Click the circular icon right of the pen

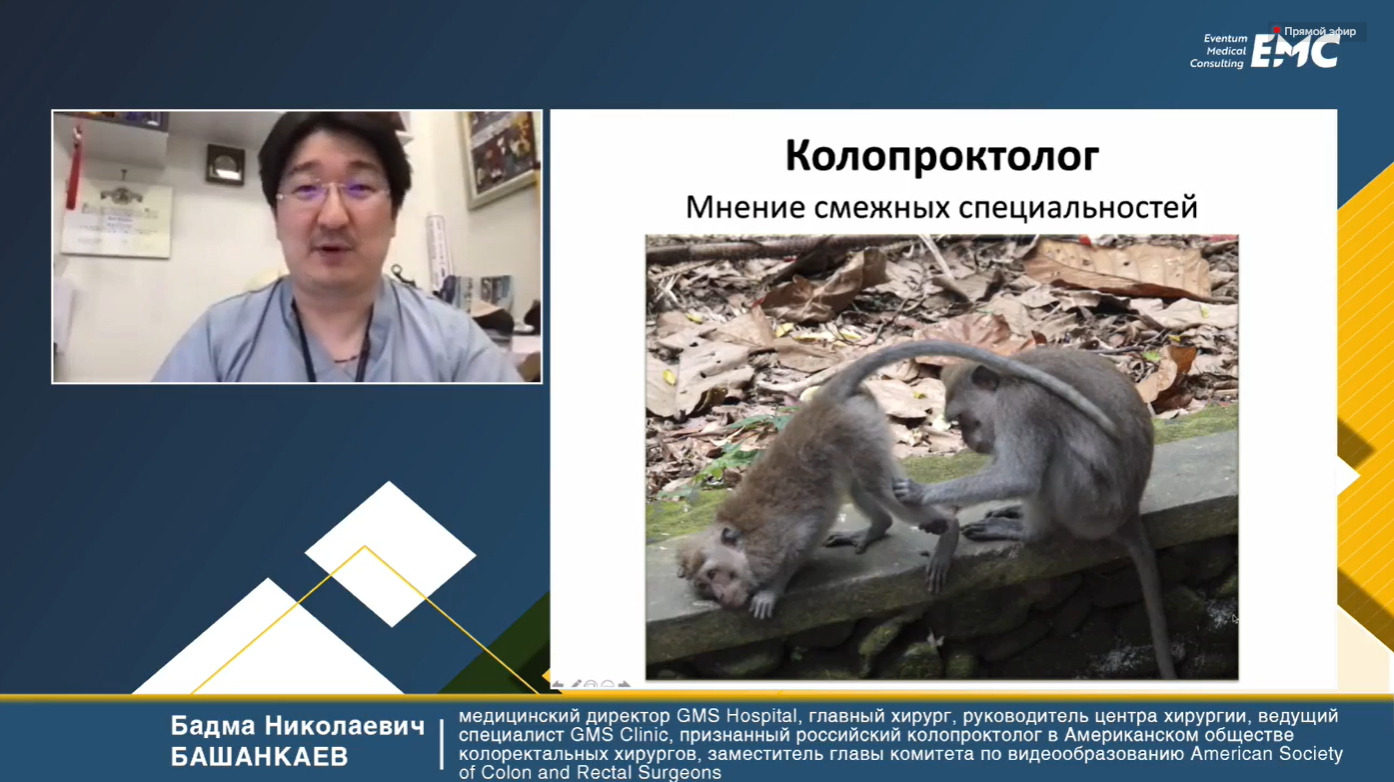(x=591, y=685)
